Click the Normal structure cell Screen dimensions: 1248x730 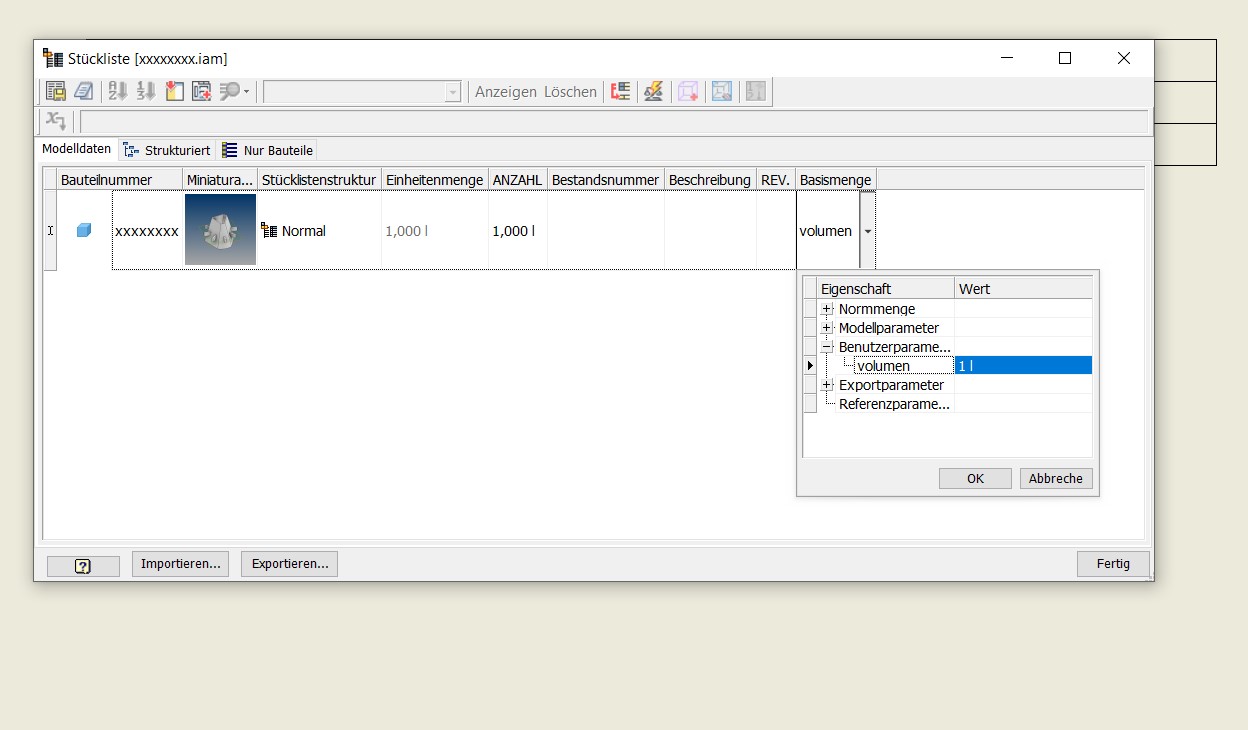pos(319,231)
